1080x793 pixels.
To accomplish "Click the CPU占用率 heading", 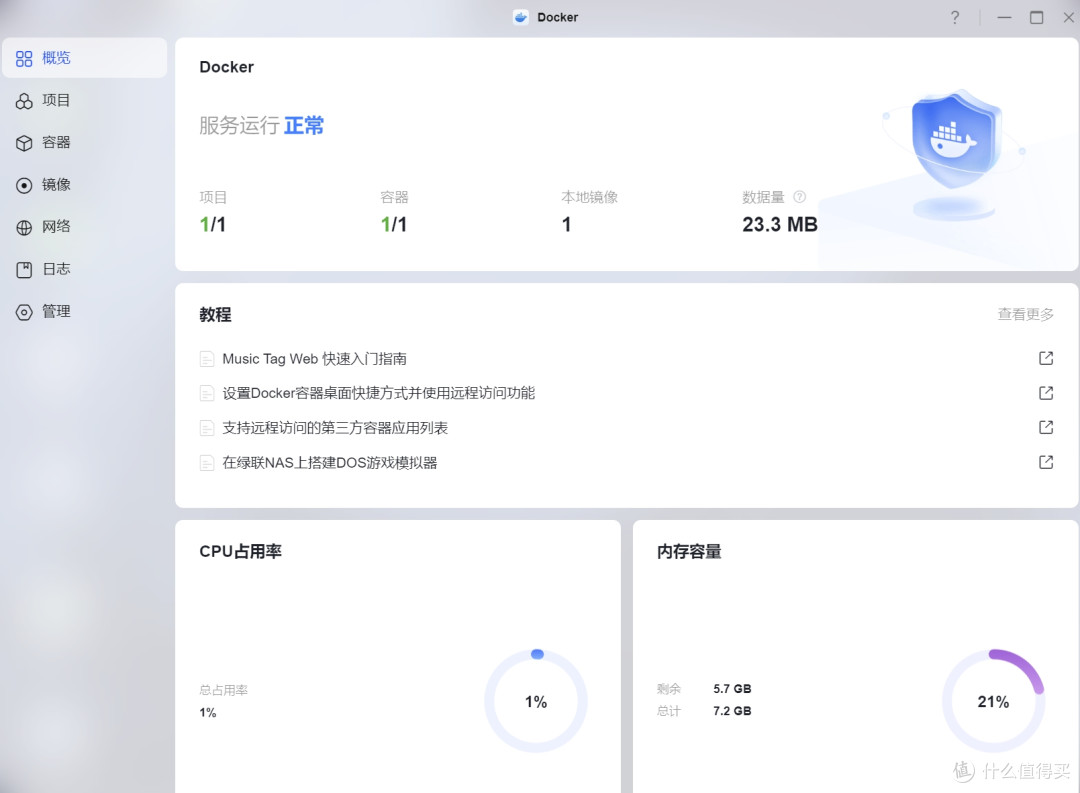I will click(240, 551).
